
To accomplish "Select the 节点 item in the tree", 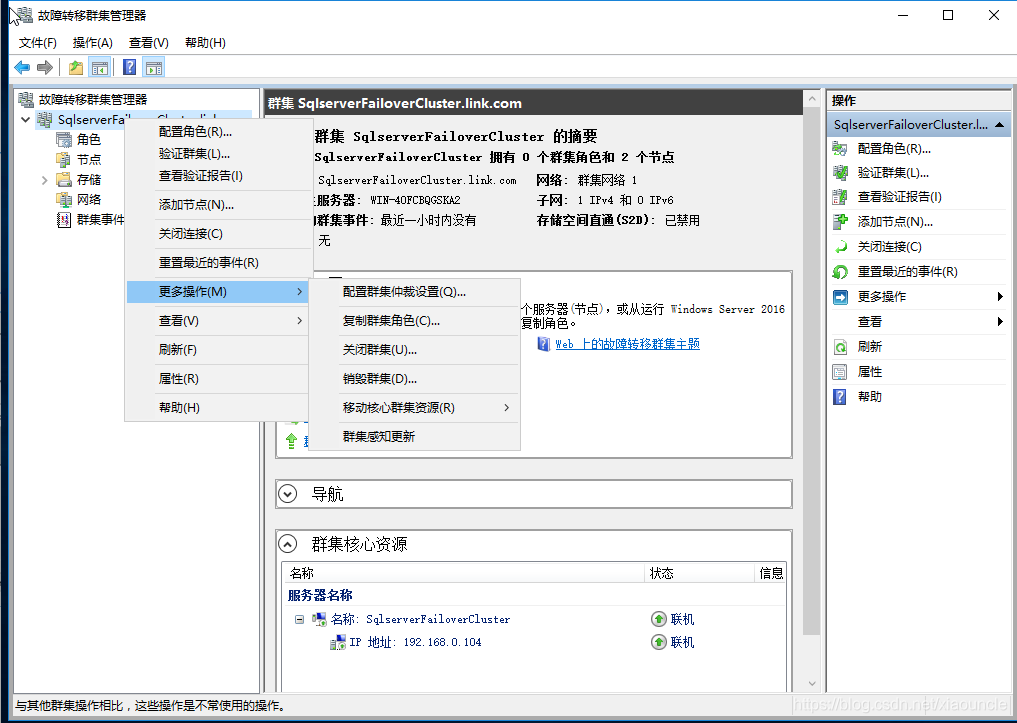I will pyautogui.click(x=88, y=160).
